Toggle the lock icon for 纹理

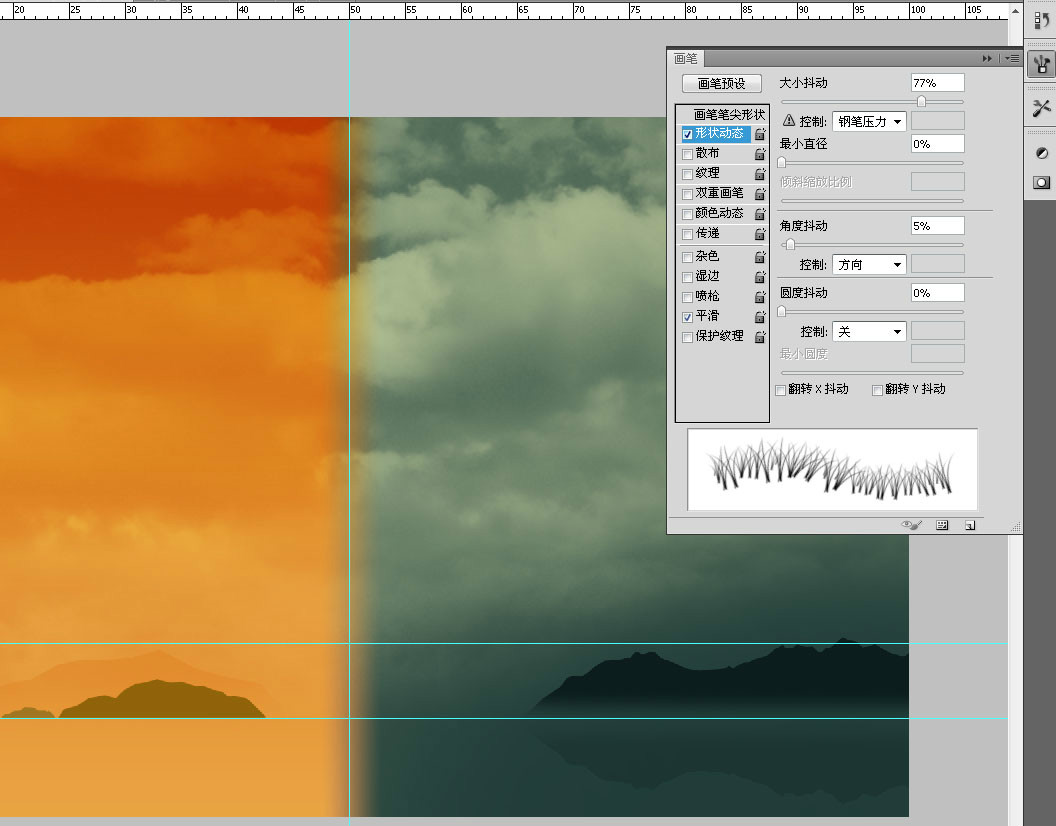(x=760, y=174)
